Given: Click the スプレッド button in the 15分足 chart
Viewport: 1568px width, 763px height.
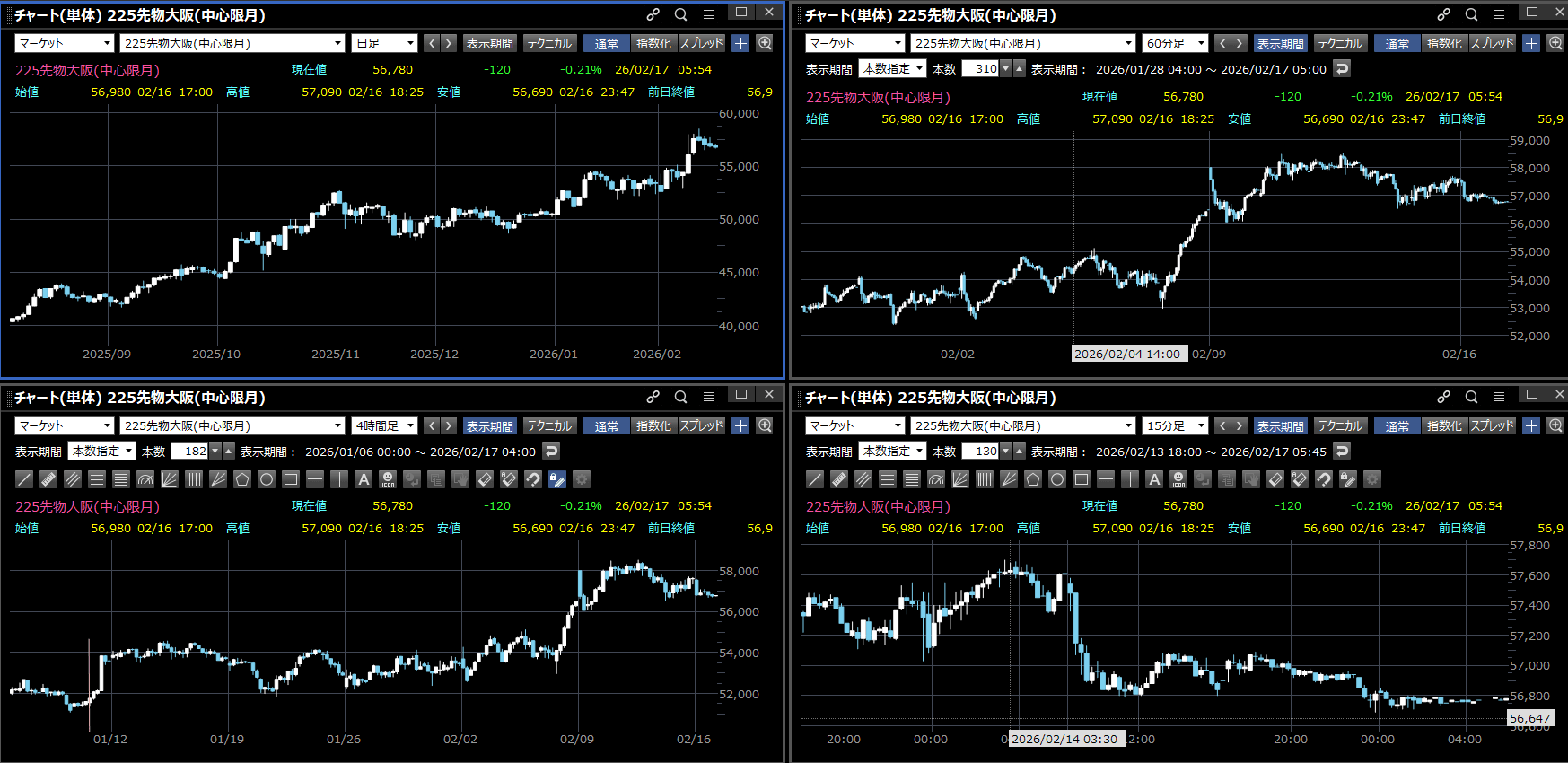Looking at the screenshot, I should (1492, 425).
